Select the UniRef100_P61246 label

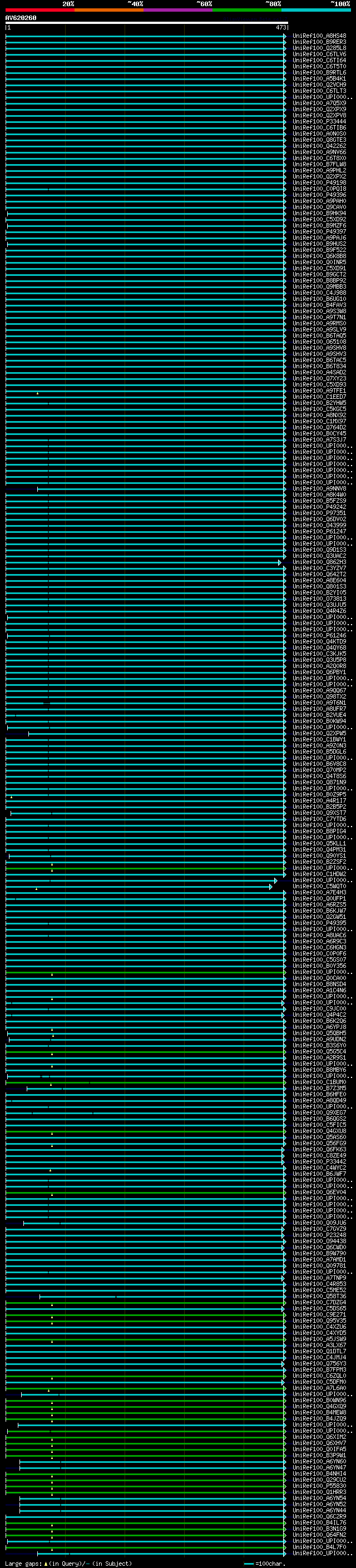click(319, 635)
